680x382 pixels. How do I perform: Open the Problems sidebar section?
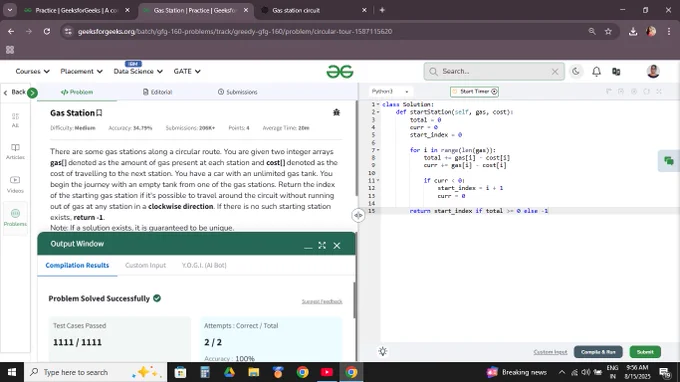pos(15,218)
